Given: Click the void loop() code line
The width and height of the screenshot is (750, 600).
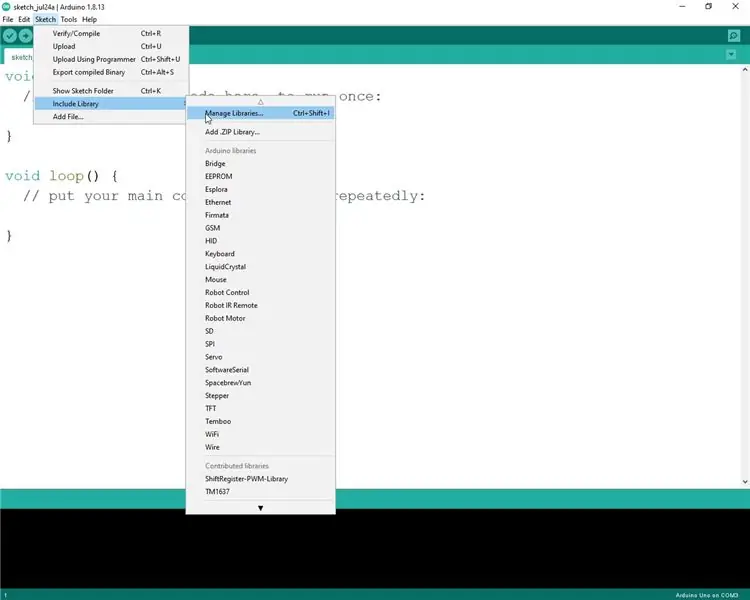Looking at the screenshot, I should point(61,176).
